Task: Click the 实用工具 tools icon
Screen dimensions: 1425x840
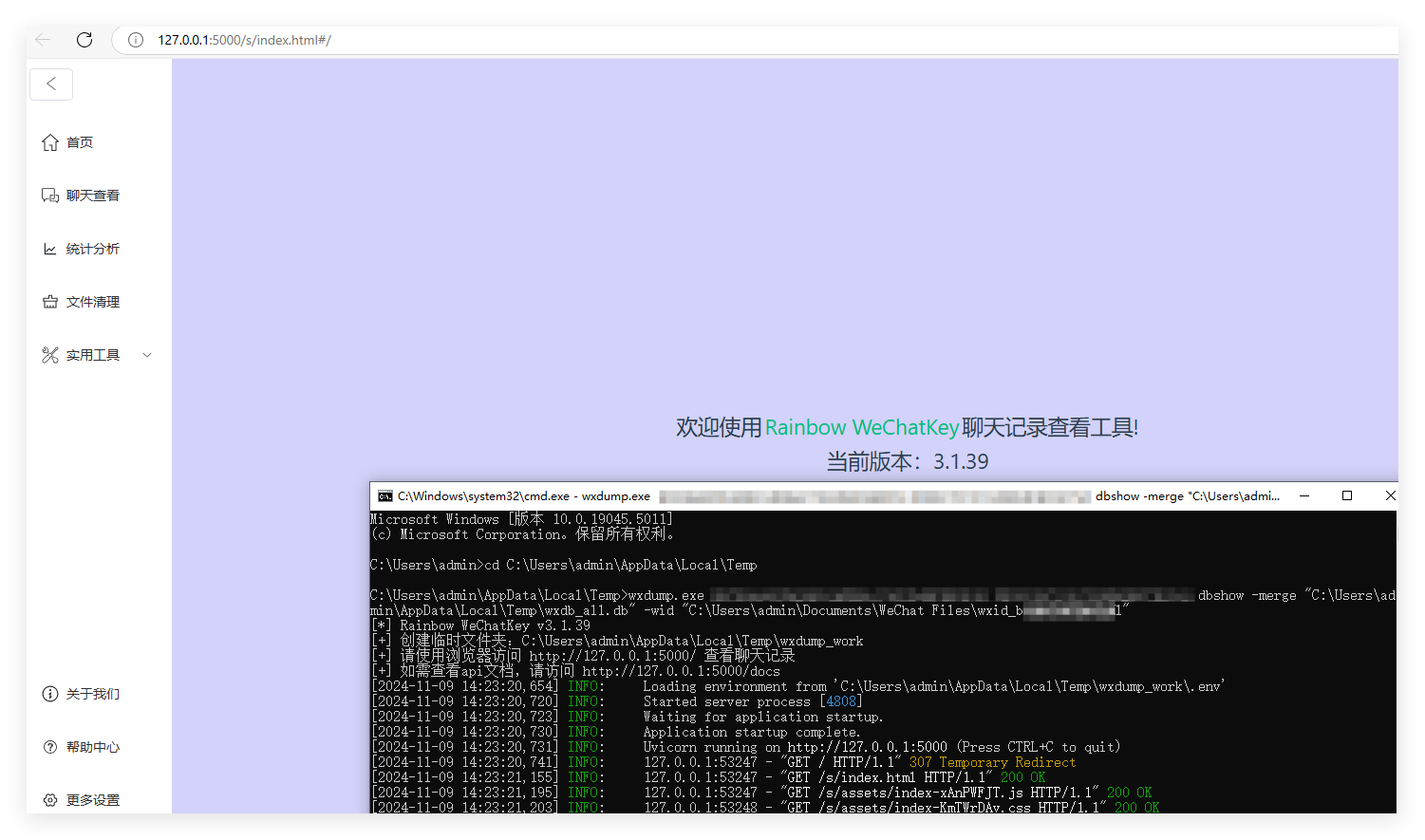Action: click(50, 355)
